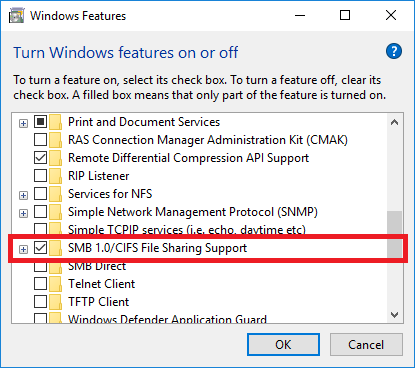Click folder icon beside Remote Differential Compression

click(x=56, y=158)
